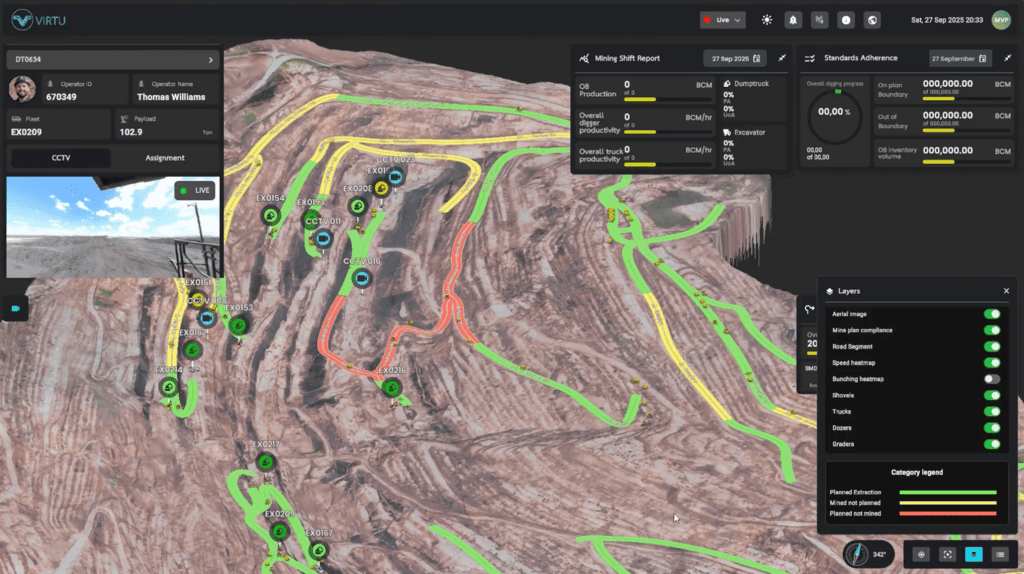Viewport: 1024px width, 574px height.
Task: Open the Live mode dropdown
Action: pyautogui.click(x=723, y=19)
